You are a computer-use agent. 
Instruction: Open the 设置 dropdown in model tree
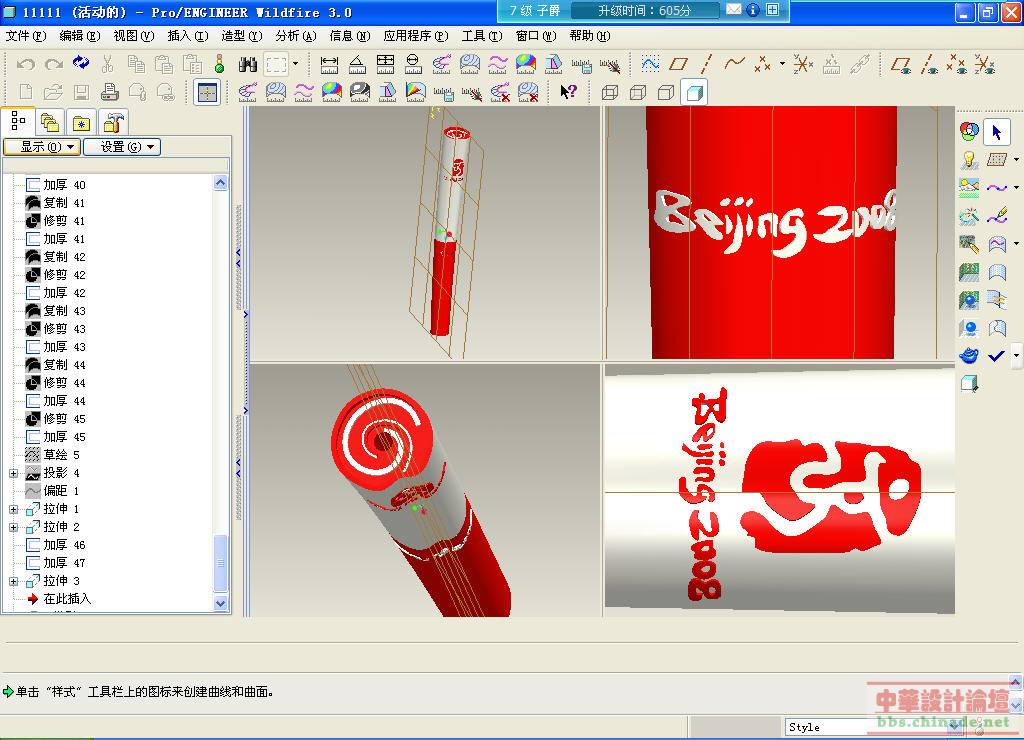122,147
